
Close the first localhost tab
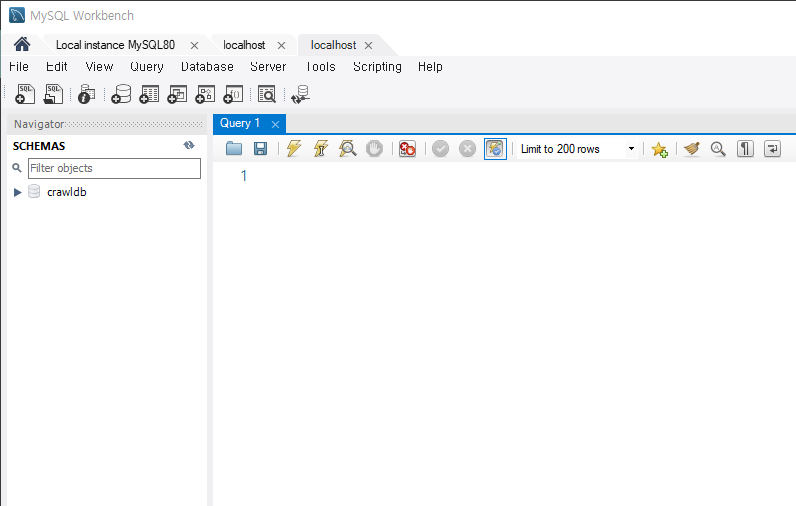[x=281, y=46]
